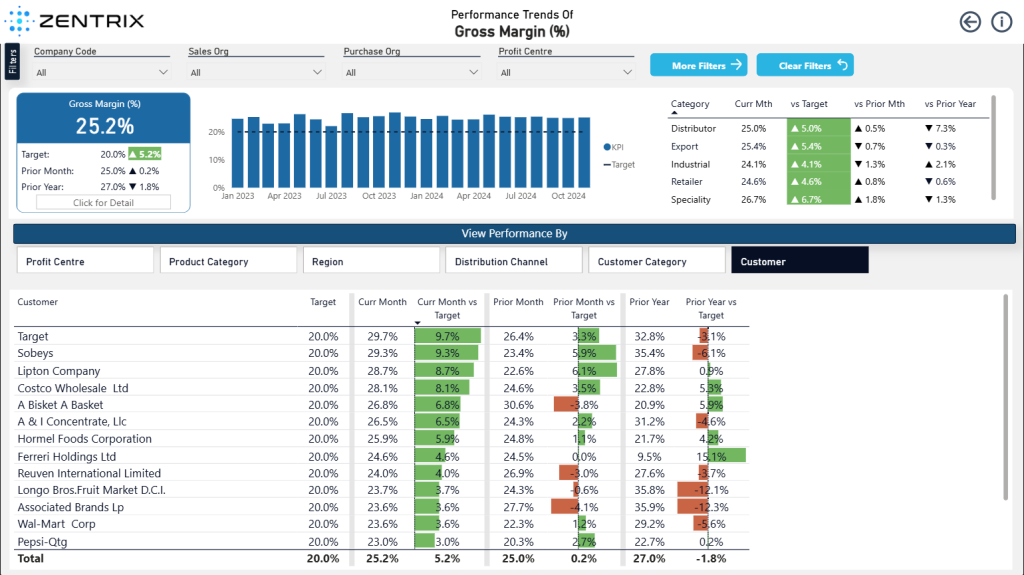Select the Profit Centre view tab
Viewport: 1024px width, 575px height.
tap(85, 261)
